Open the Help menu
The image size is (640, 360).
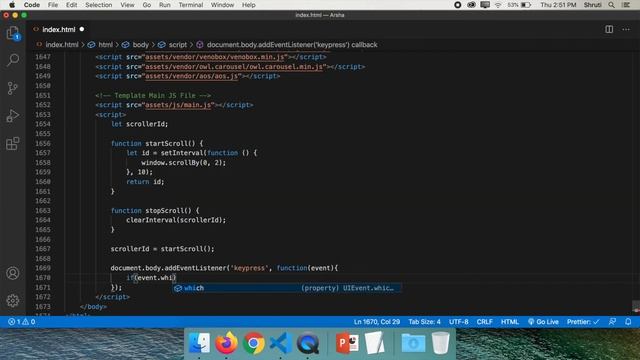(249, 5)
